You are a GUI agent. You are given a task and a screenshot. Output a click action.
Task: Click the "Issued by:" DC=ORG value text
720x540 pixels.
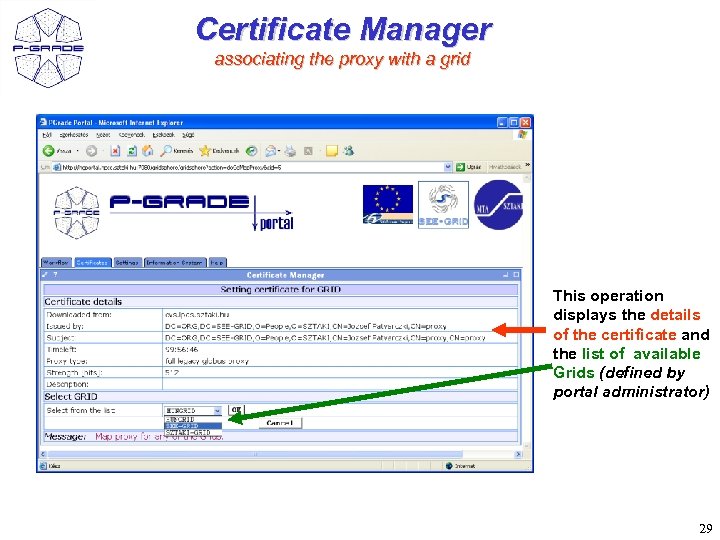(305, 326)
